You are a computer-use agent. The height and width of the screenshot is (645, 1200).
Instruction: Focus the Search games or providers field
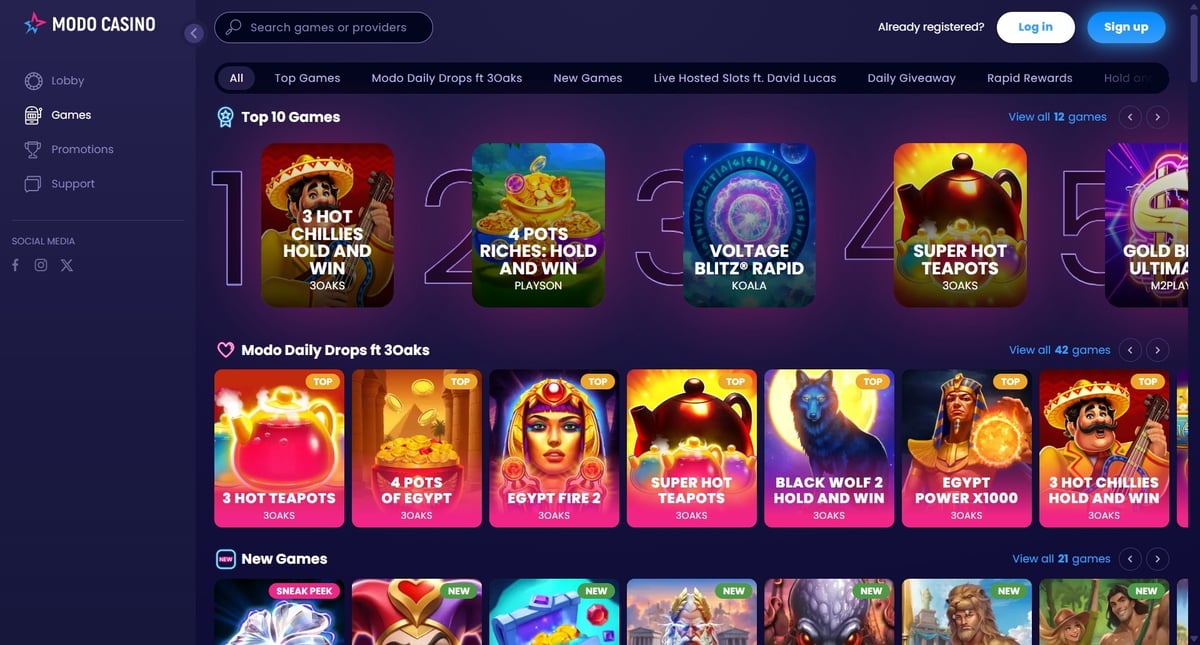pyautogui.click(x=324, y=27)
